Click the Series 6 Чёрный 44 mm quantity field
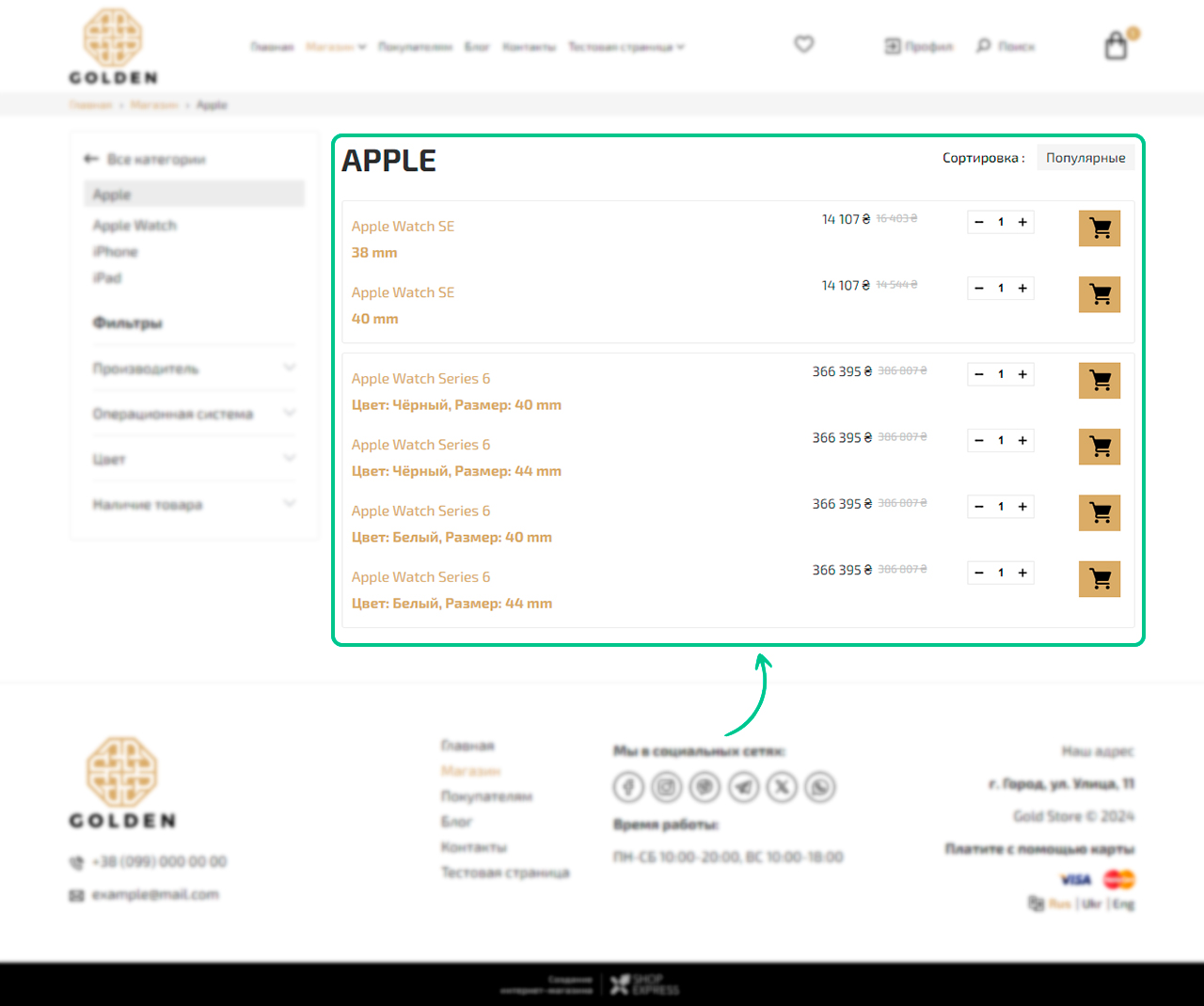This screenshot has width=1204, height=1006. pos(1001,440)
